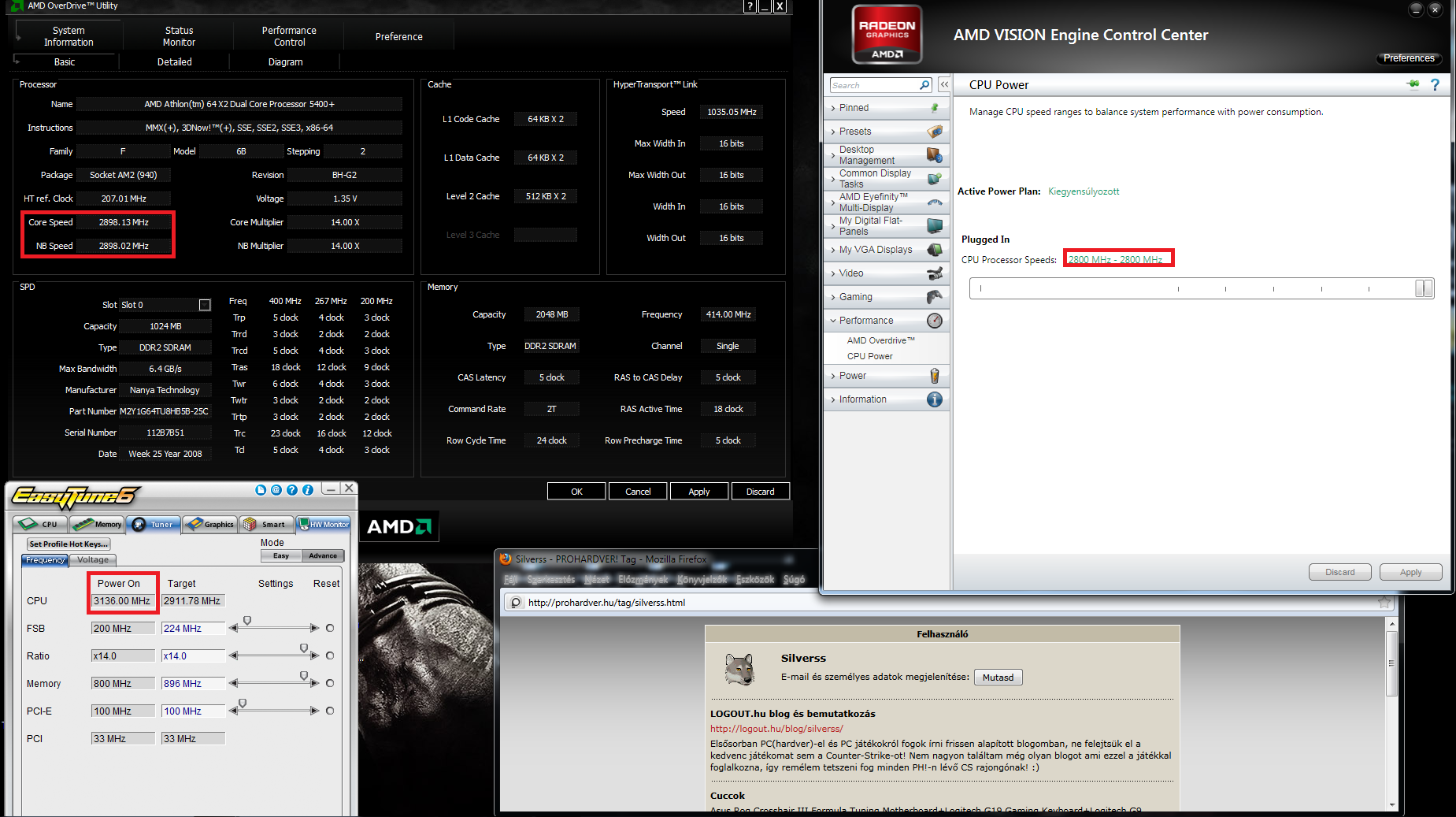Screen dimensions: 1456x817
Task: Open EasyTune6 help question mark icon
Action: click(292, 490)
